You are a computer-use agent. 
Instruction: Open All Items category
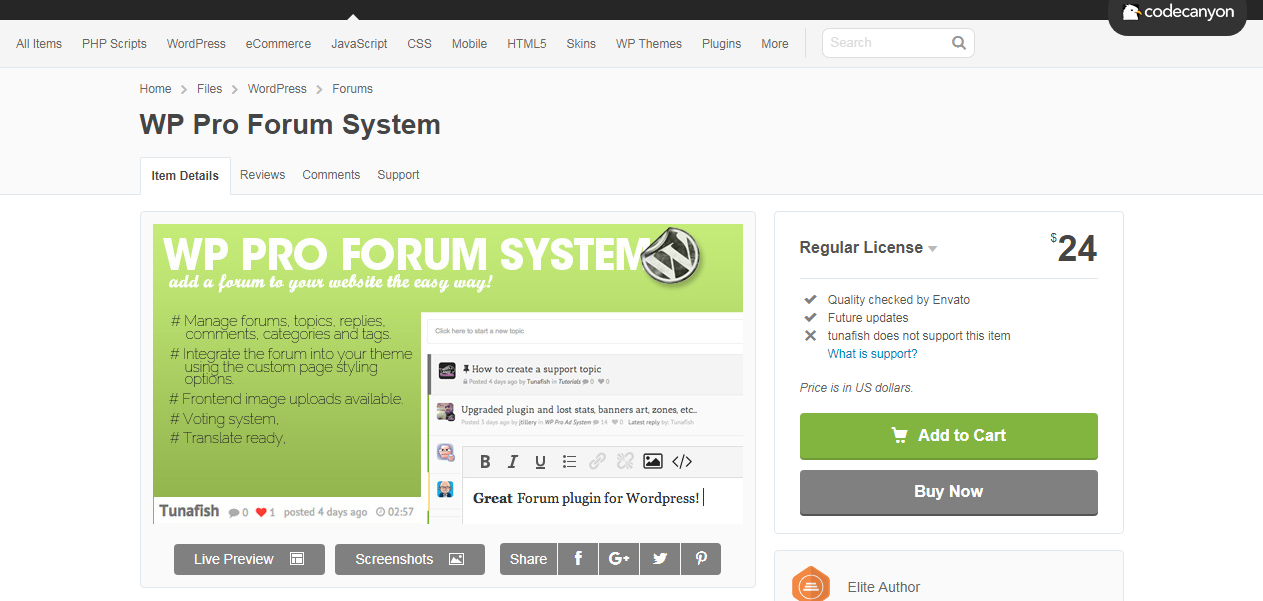point(39,44)
